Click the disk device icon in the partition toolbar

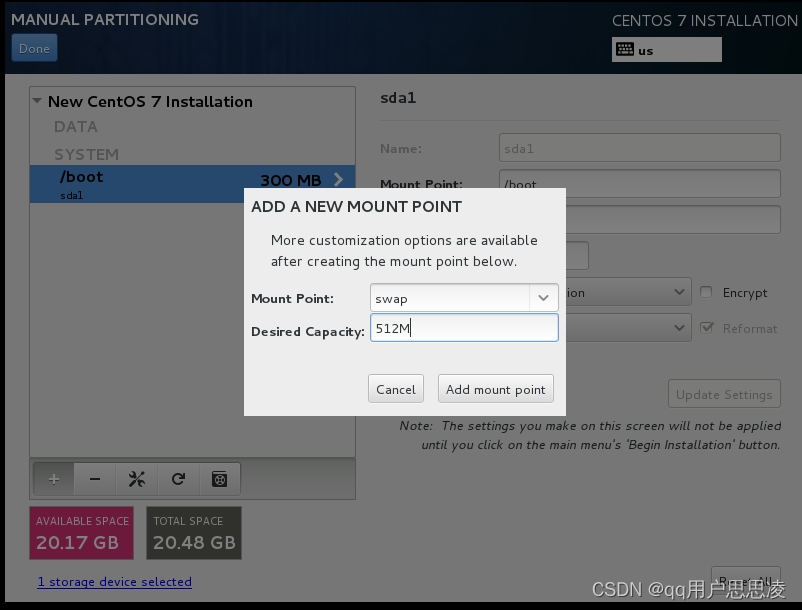point(219,478)
